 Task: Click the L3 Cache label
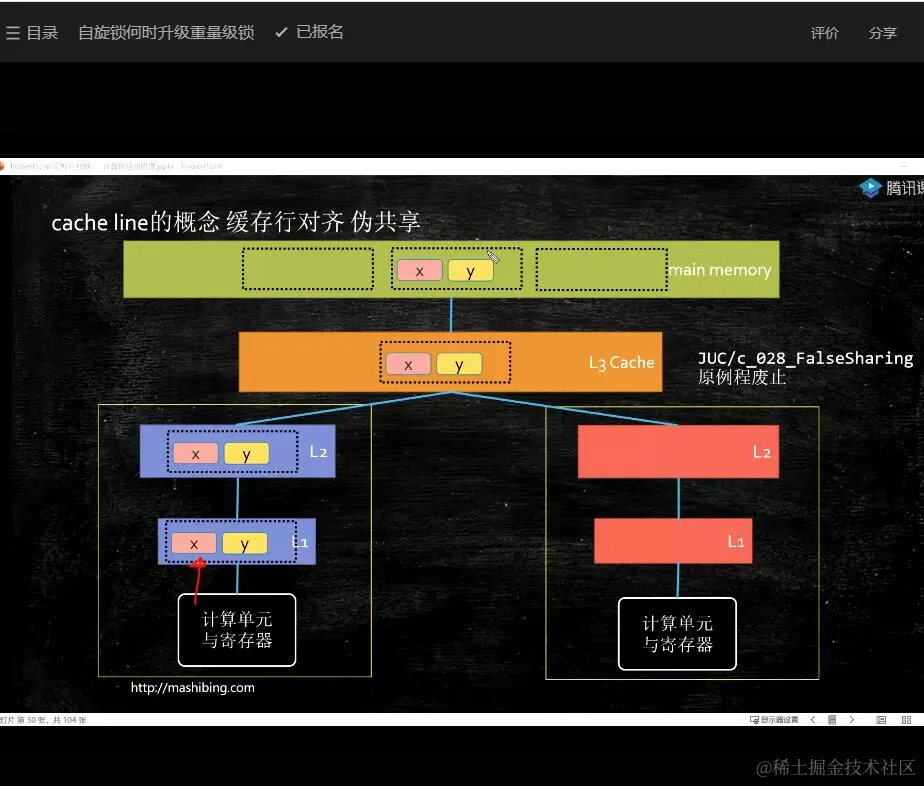coord(622,362)
